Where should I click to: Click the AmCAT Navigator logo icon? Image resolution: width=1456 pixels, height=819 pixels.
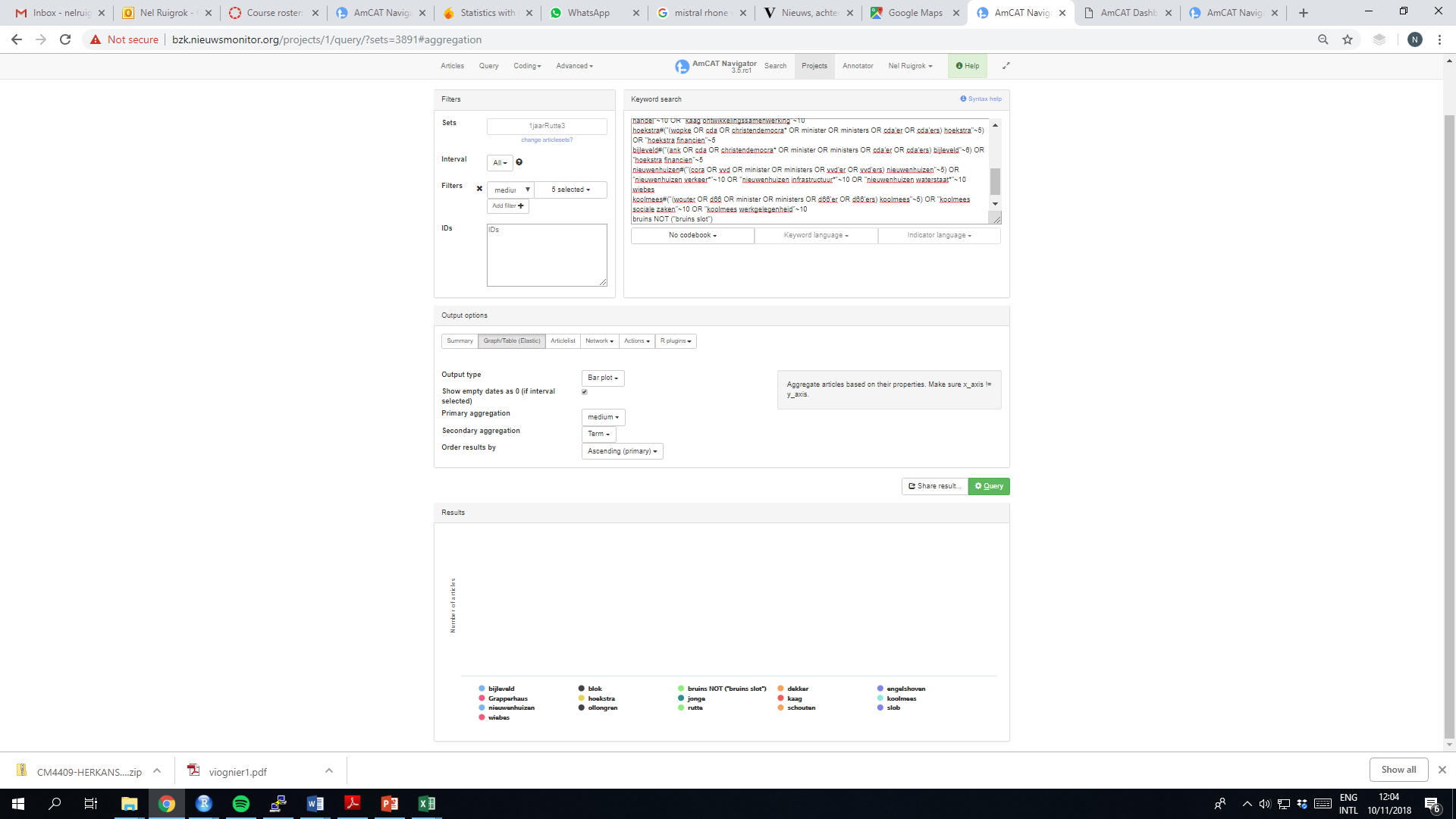pyautogui.click(x=681, y=67)
